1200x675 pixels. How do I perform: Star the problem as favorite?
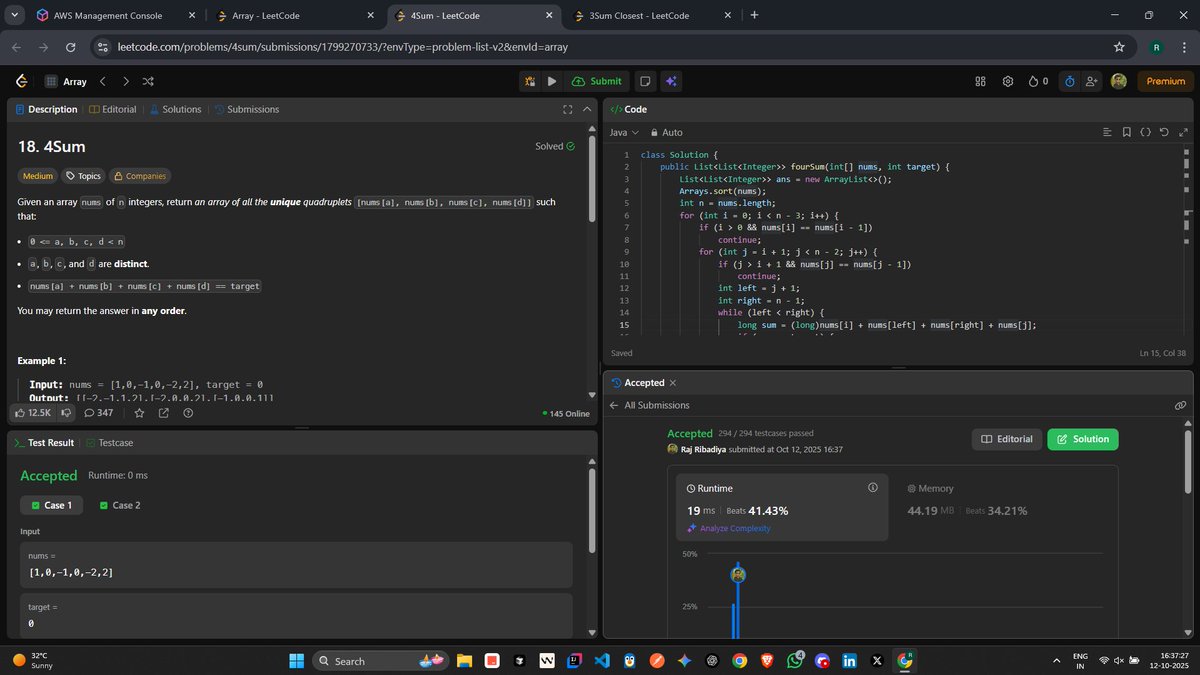tap(139, 412)
